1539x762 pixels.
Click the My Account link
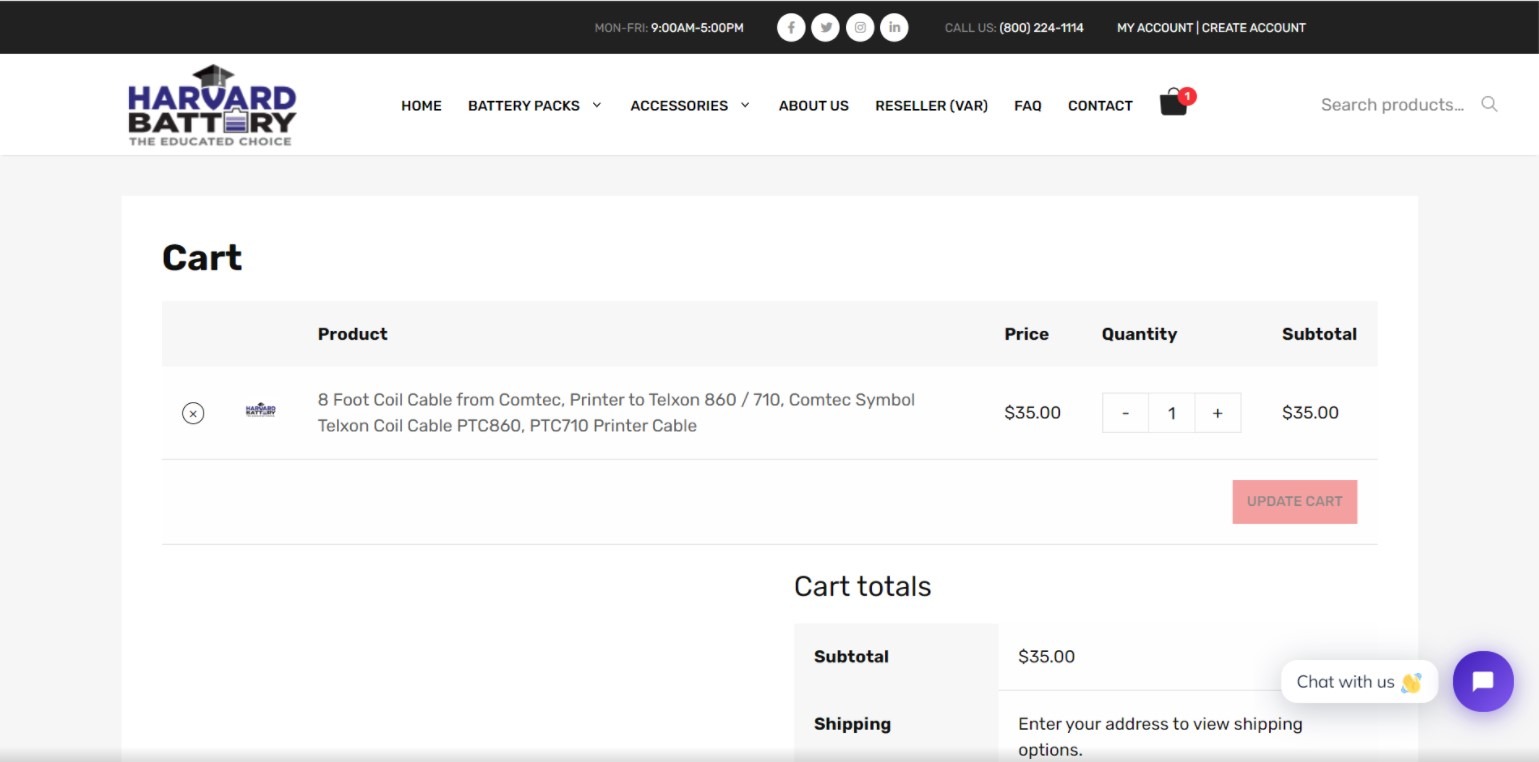tap(1155, 27)
